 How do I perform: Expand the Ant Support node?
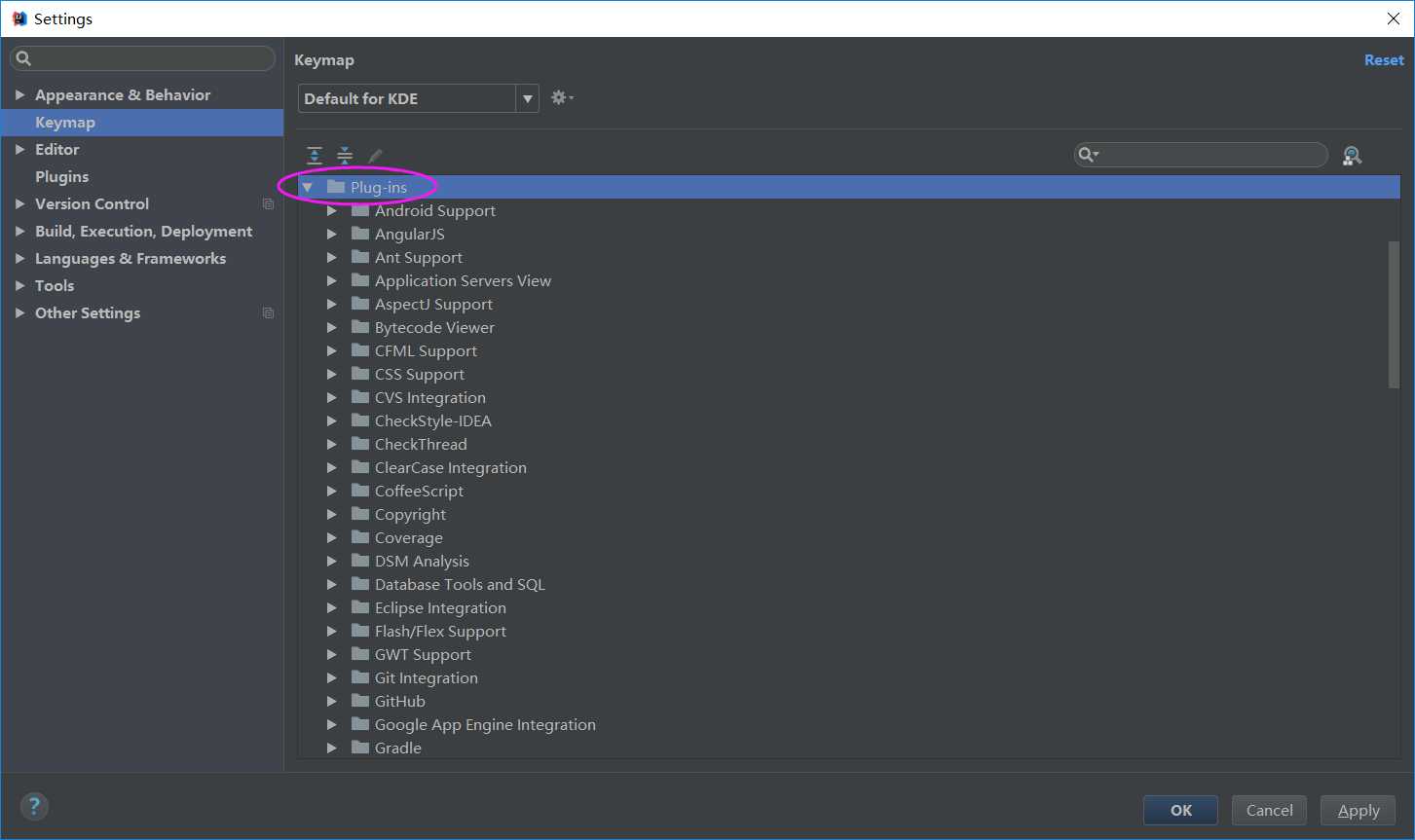pos(332,257)
